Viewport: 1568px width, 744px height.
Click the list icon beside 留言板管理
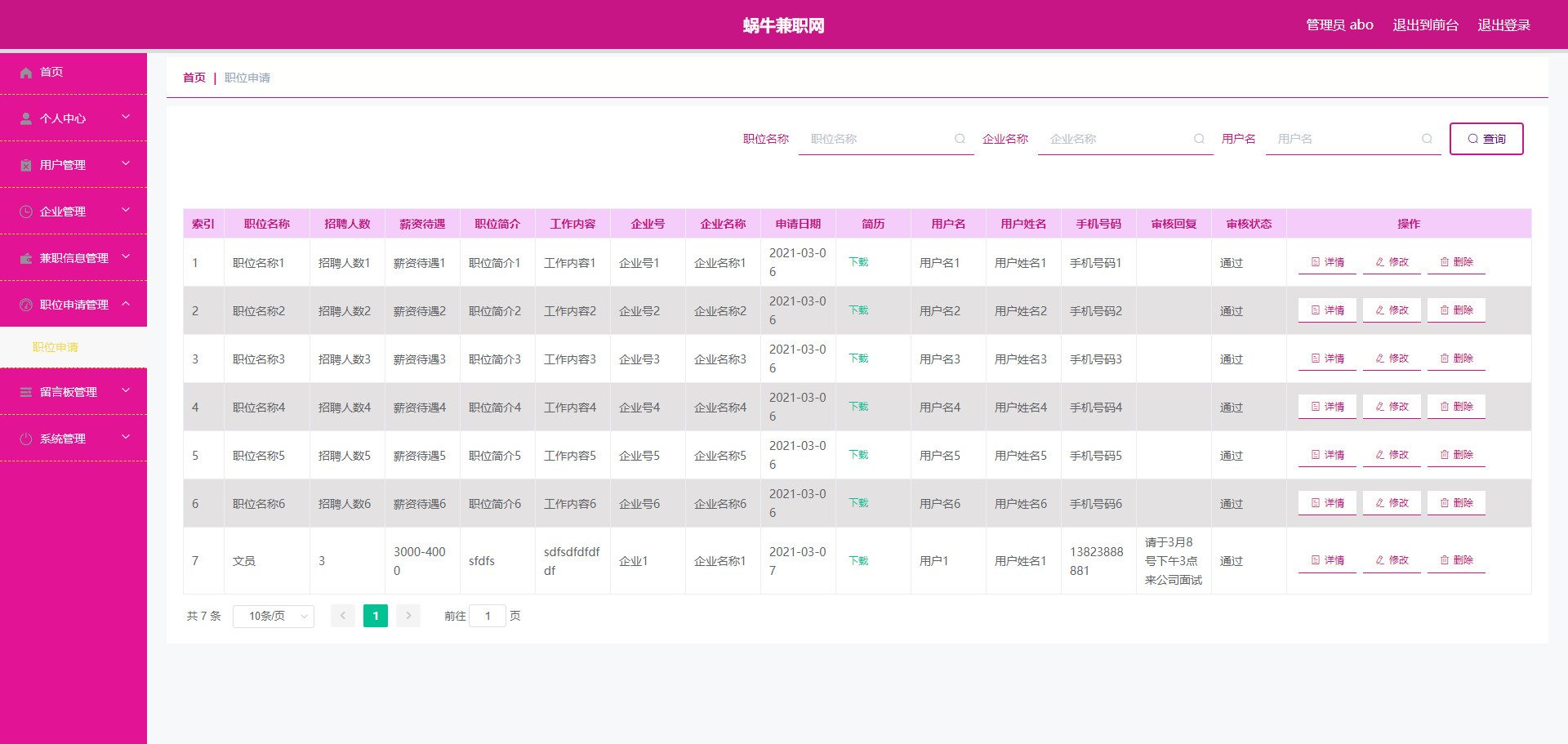[26, 392]
